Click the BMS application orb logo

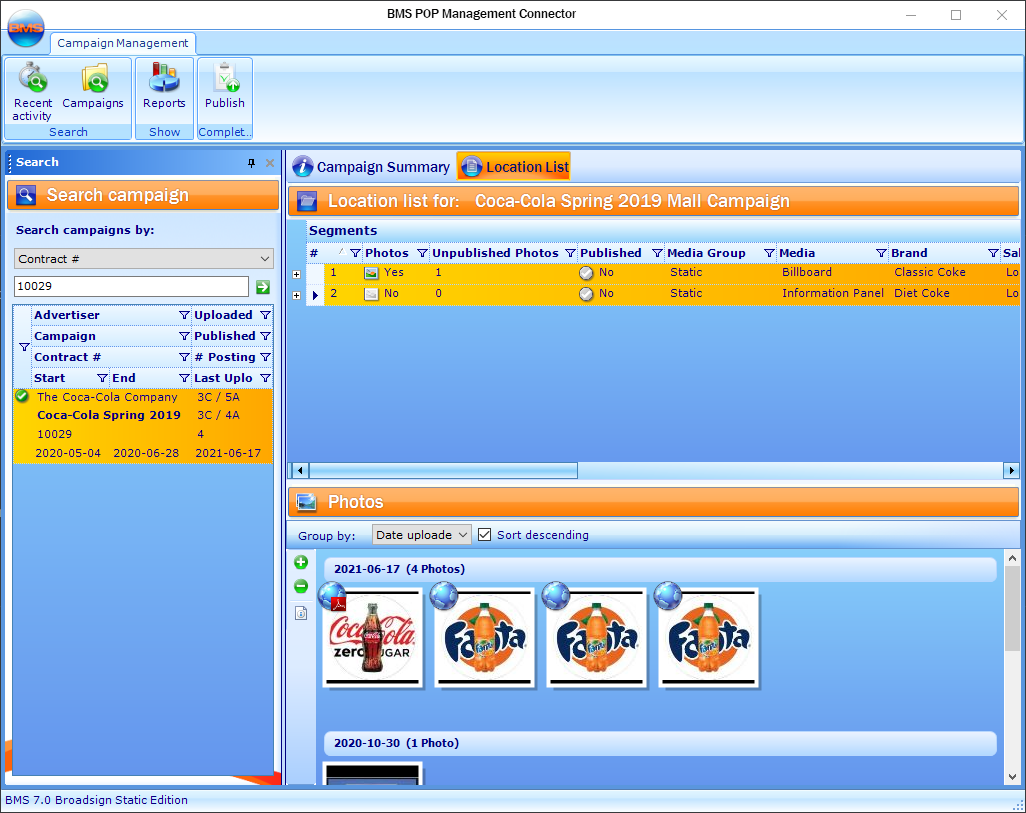point(26,27)
